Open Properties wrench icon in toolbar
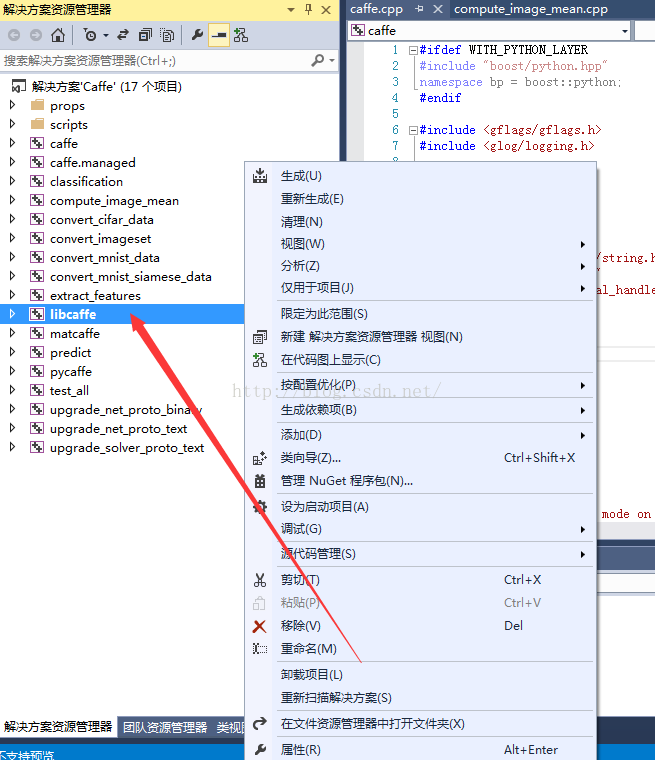This screenshot has width=655, height=760. point(197,35)
